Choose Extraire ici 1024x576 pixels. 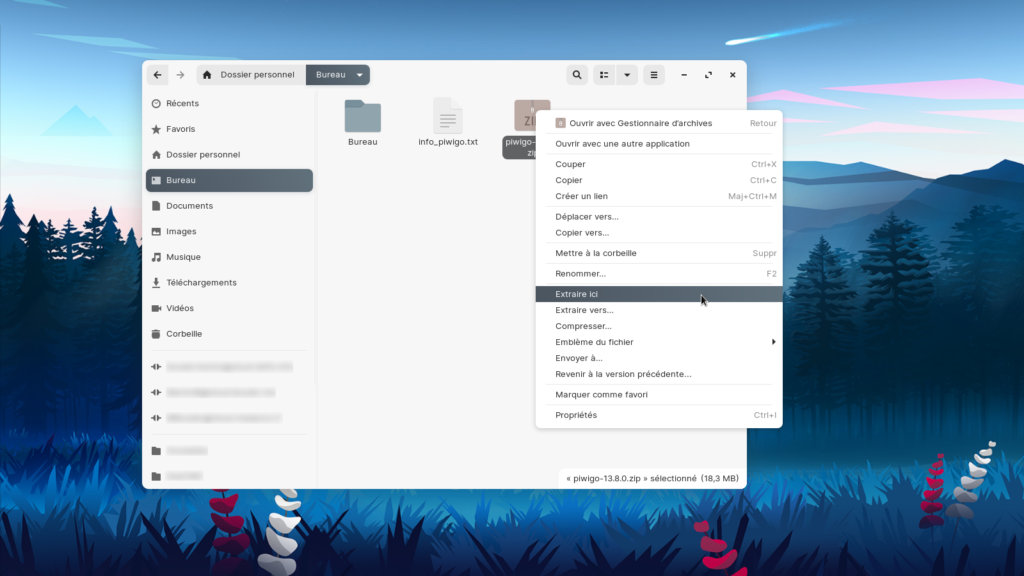pyautogui.click(x=659, y=295)
